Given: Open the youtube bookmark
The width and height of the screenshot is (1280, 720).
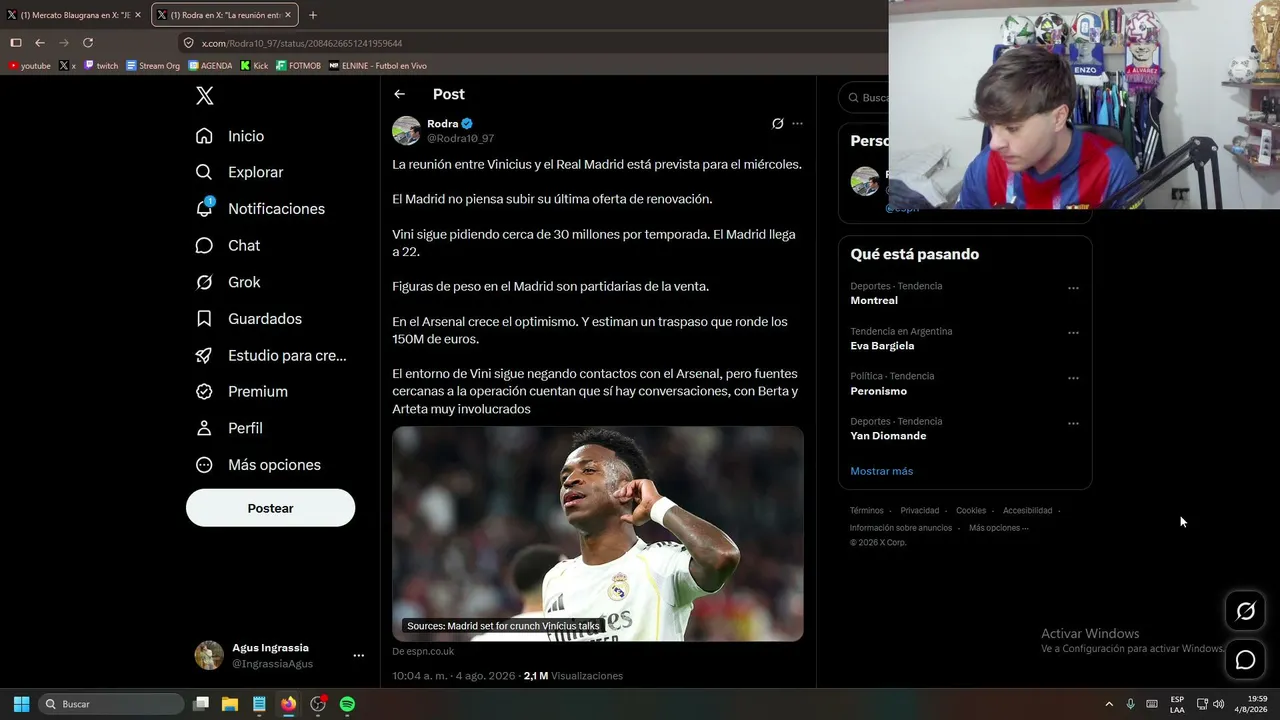Looking at the screenshot, I should [x=29, y=66].
